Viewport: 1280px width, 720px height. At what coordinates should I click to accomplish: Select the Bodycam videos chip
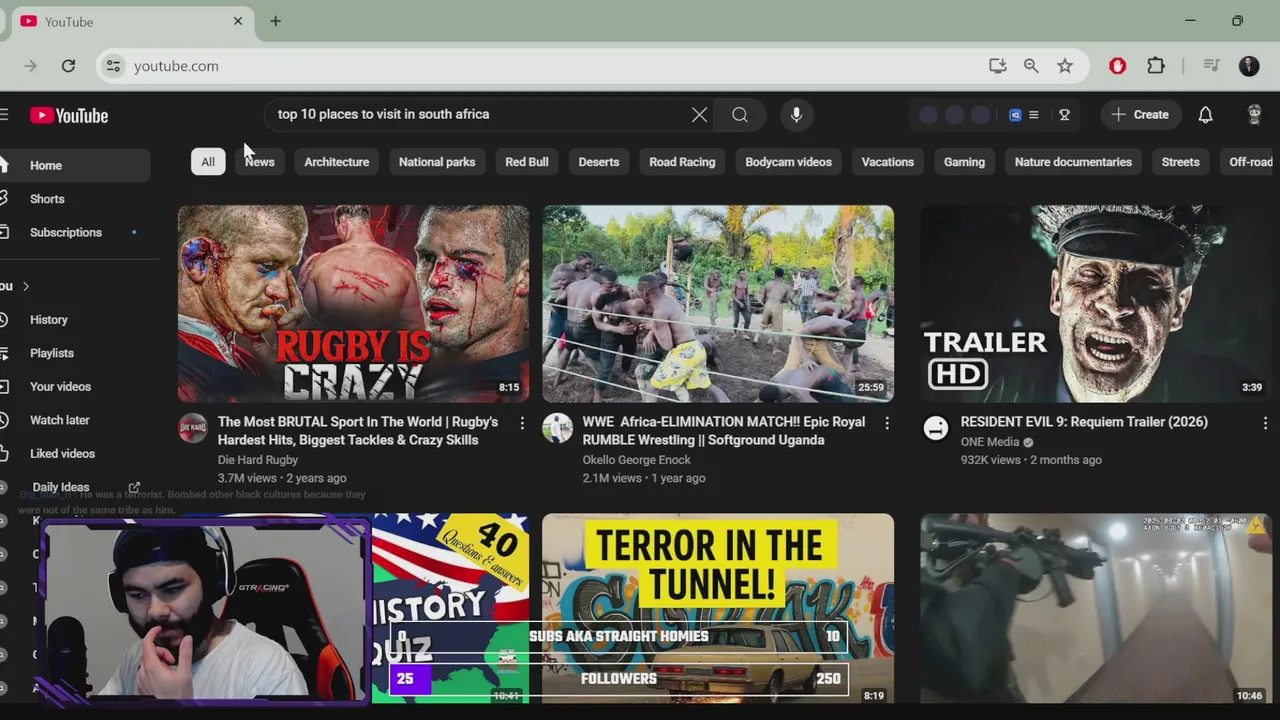pos(788,162)
